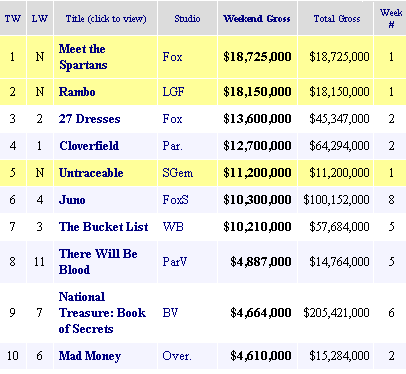Open the LGF studio link

click(173, 92)
